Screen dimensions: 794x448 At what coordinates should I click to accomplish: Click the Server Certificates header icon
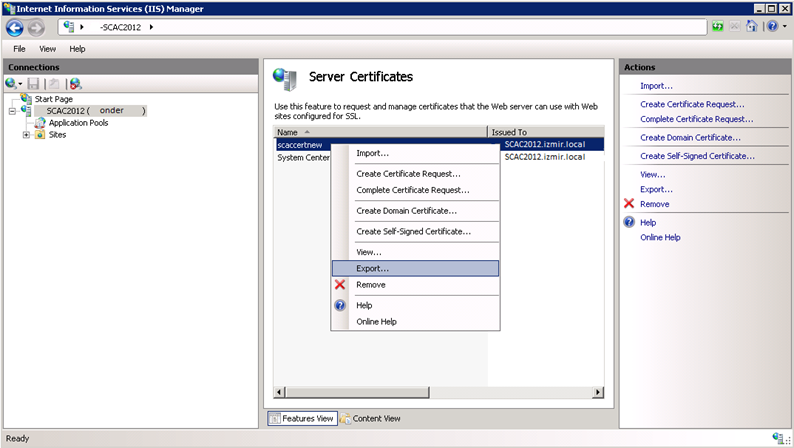[x=285, y=79]
